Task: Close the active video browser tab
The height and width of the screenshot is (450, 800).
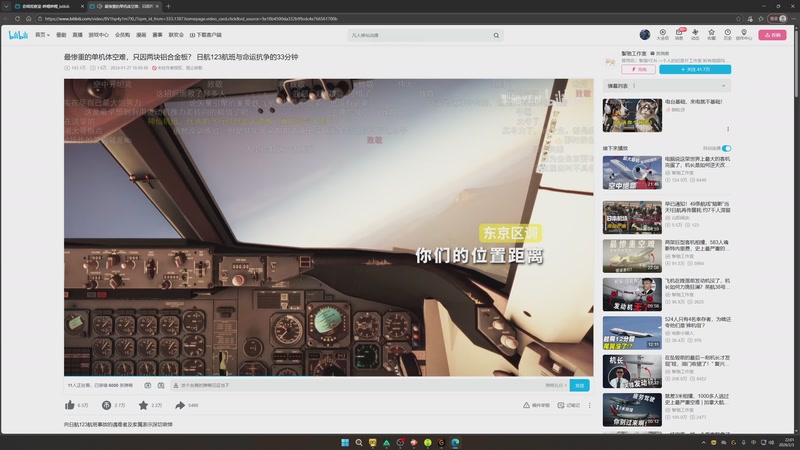Action: 157,6
